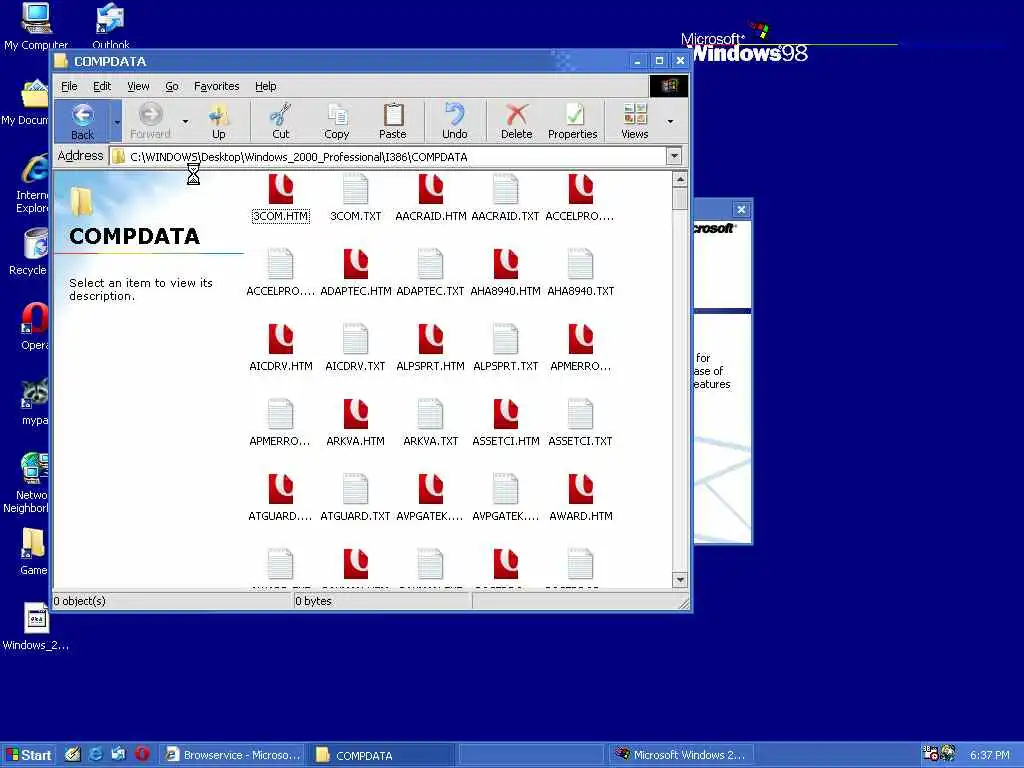Select the AICDRV.TXT file icon

(355, 339)
